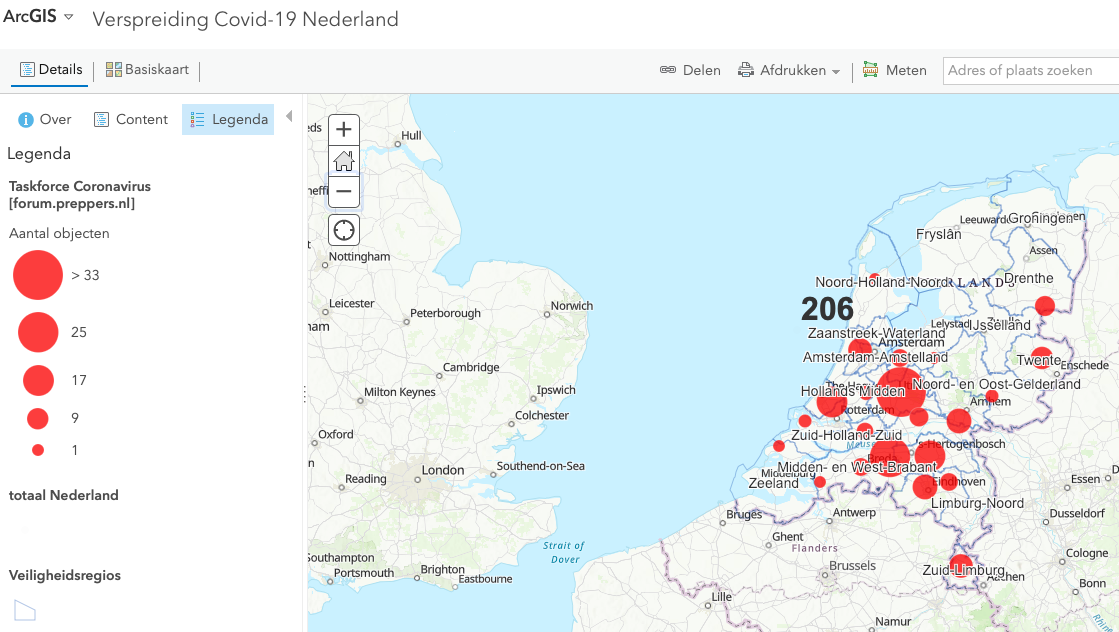Screen dimensions: 1119x632
Task: Click the Delen link chain icon
Action: point(668,70)
